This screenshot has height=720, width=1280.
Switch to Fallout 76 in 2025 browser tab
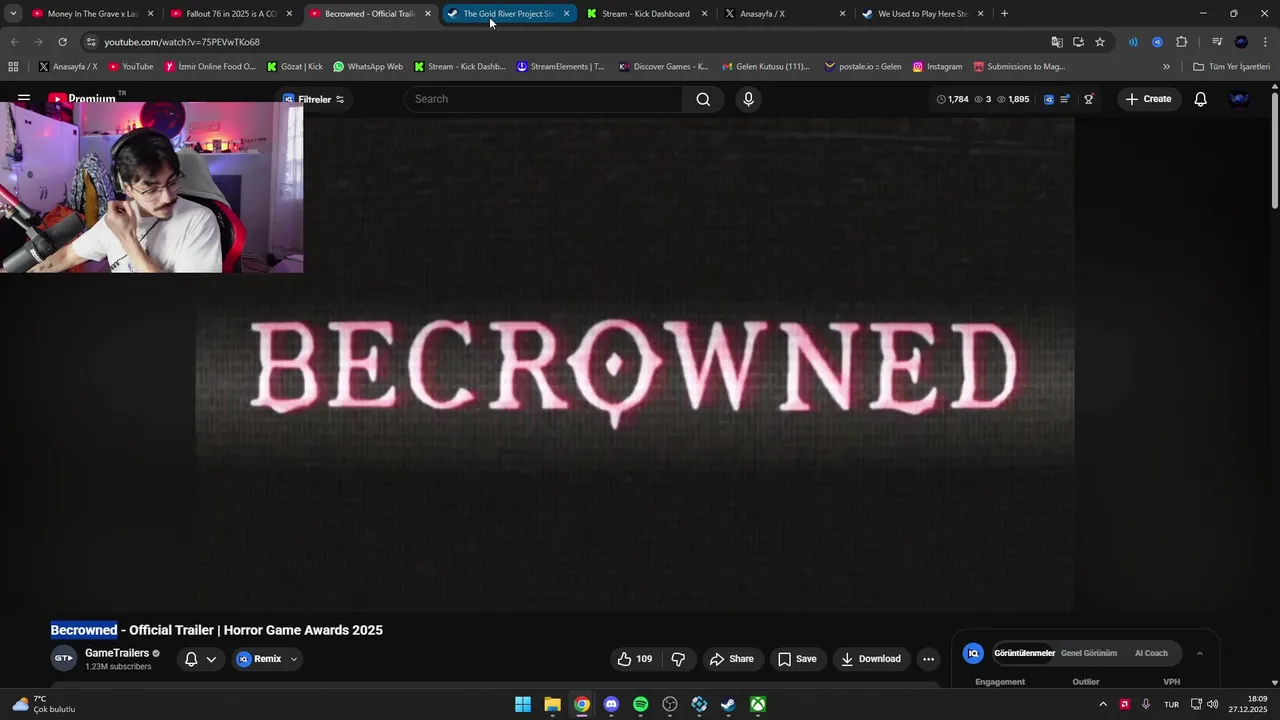232,14
